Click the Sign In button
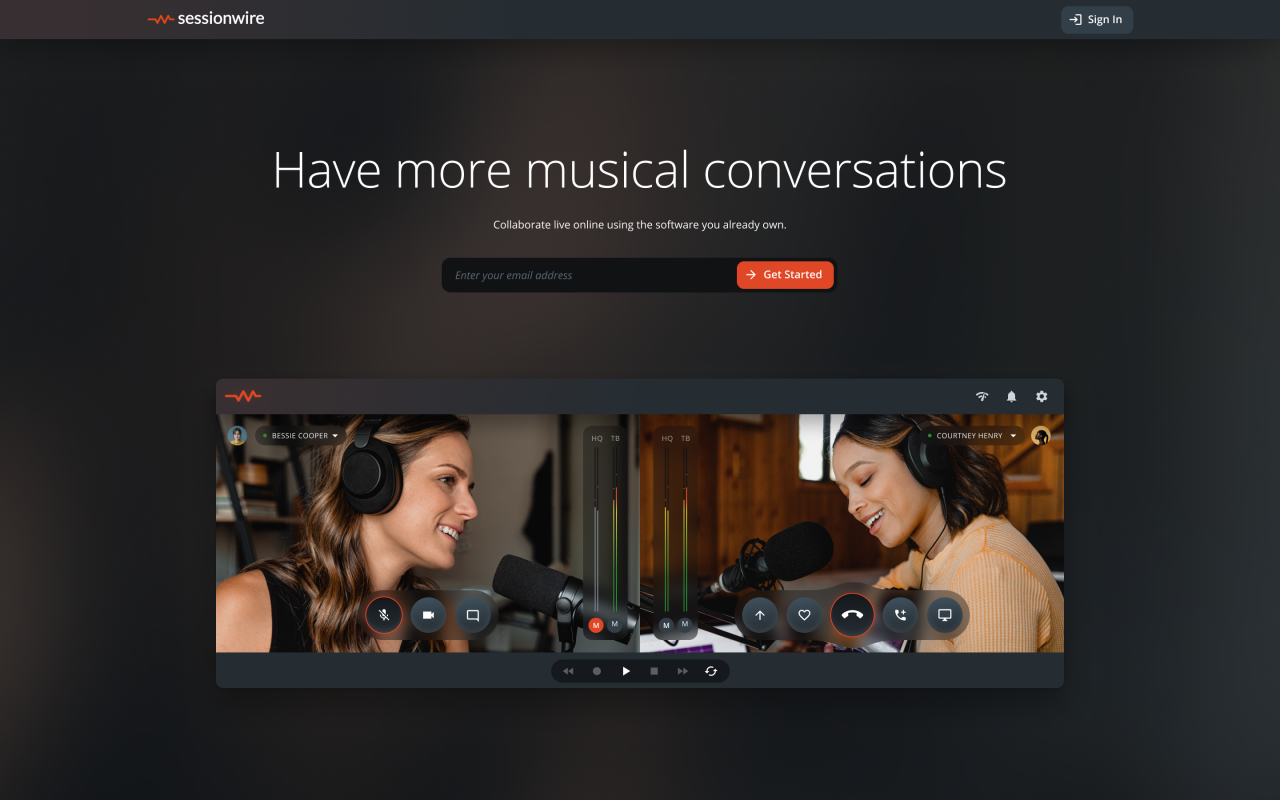 coord(1096,20)
